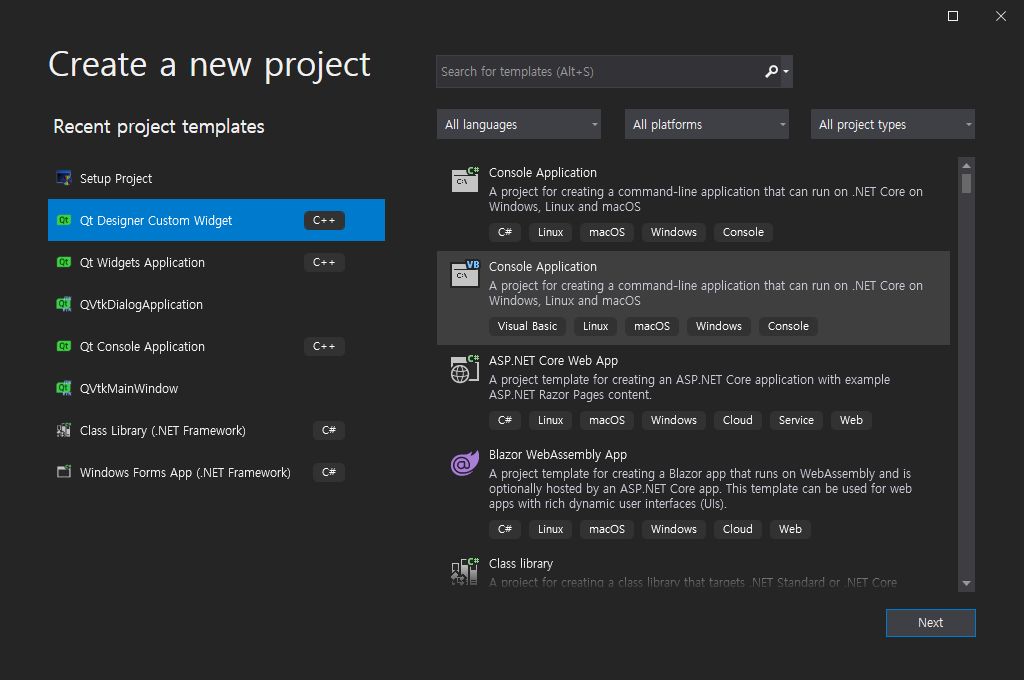The width and height of the screenshot is (1024, 680).
Task: Click the QVtkDialogApplication icon
Action: pyautogui.click(x=64, y=304)
